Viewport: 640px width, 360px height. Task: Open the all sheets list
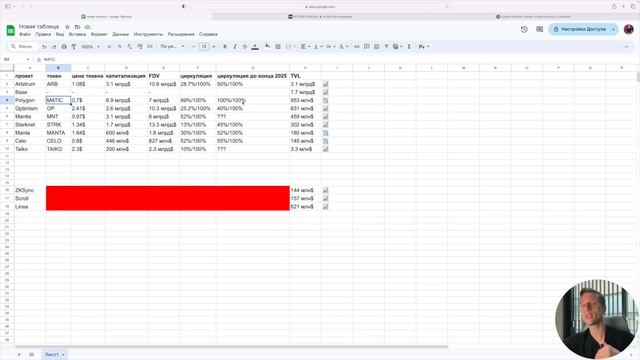click(x=31, y=354)
